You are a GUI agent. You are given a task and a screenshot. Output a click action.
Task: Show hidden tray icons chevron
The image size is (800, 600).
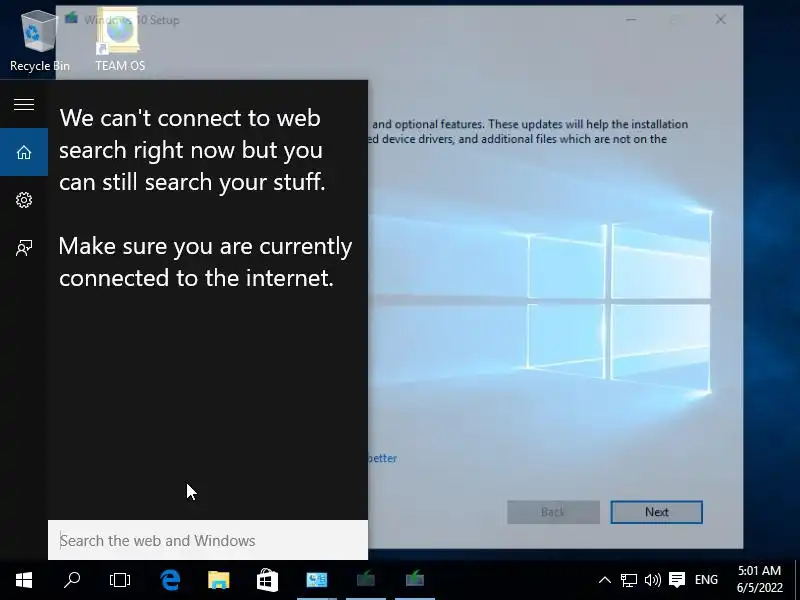605,580
